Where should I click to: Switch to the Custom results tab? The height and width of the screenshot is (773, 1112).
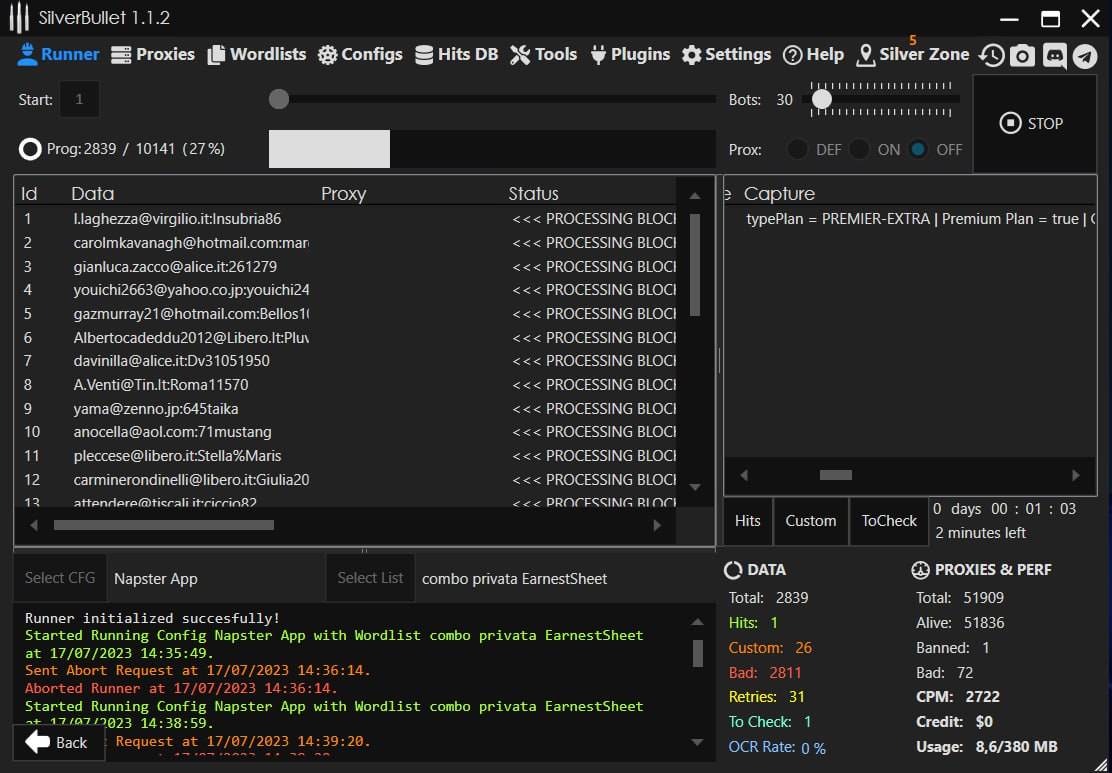[x=810, y=521]
